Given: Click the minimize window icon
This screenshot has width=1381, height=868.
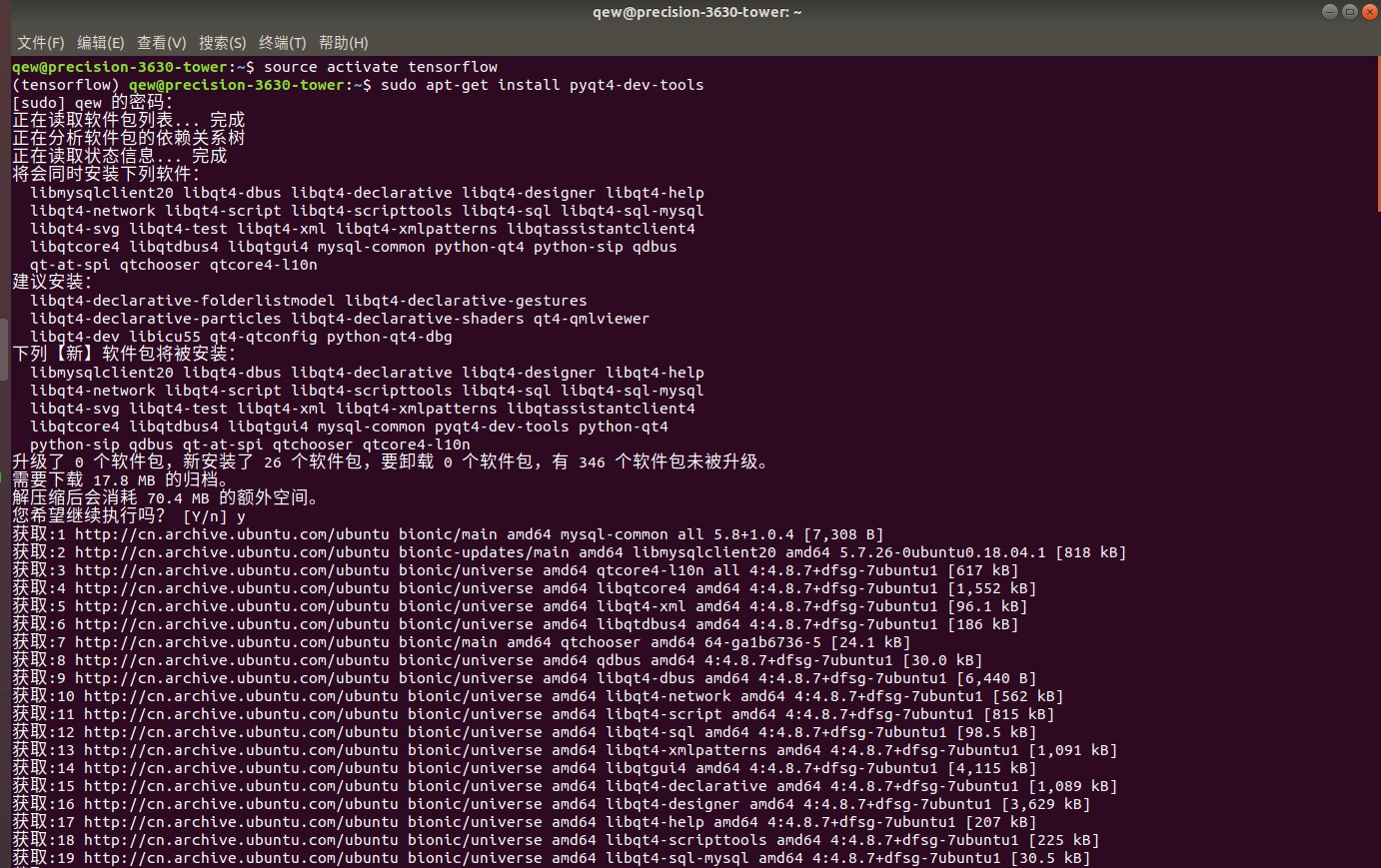Looking at the screenshot, I should 1330,11.
